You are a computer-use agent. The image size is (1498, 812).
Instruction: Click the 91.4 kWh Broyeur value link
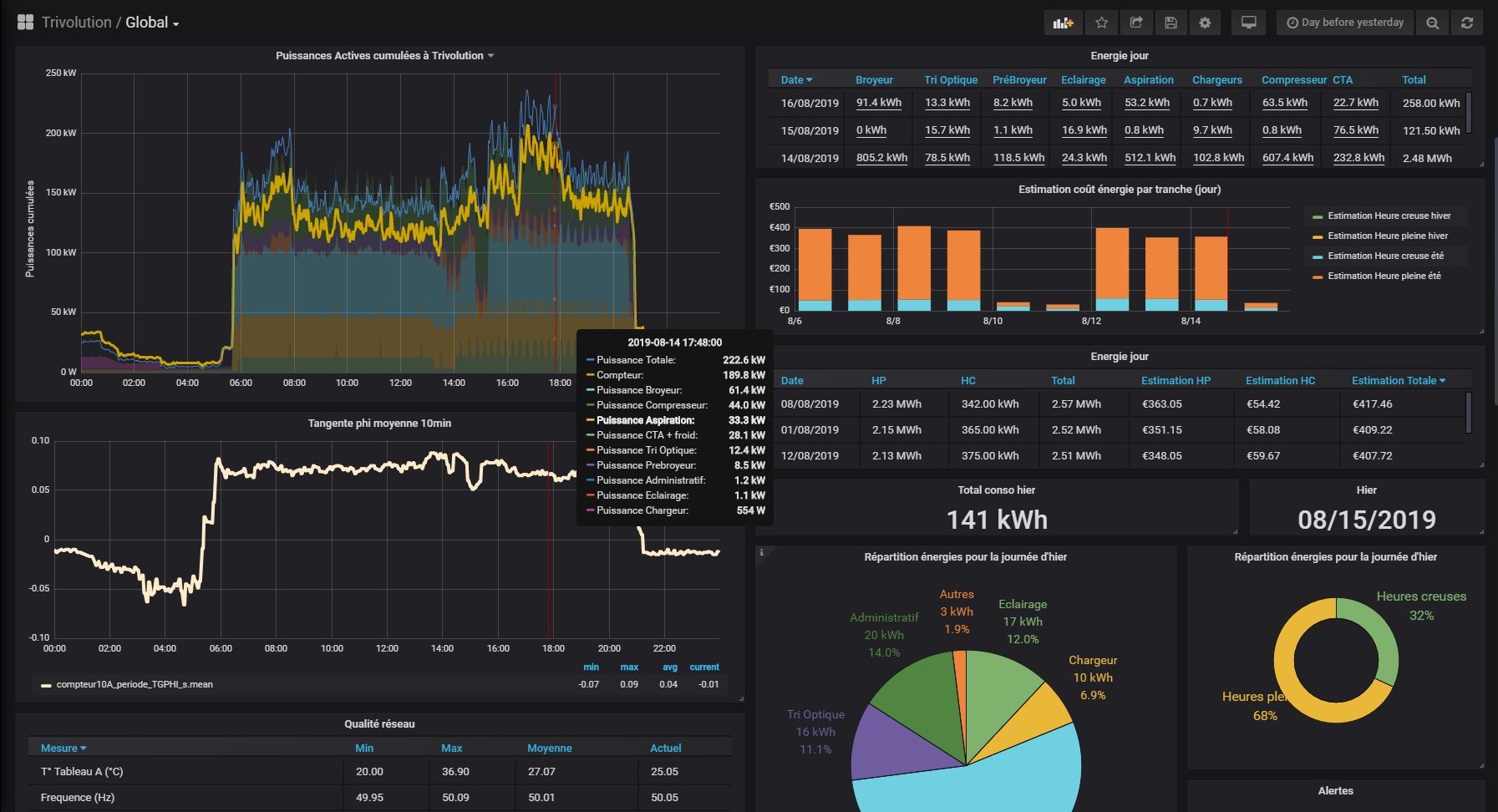pyautogui.click(x=878, y=103)
